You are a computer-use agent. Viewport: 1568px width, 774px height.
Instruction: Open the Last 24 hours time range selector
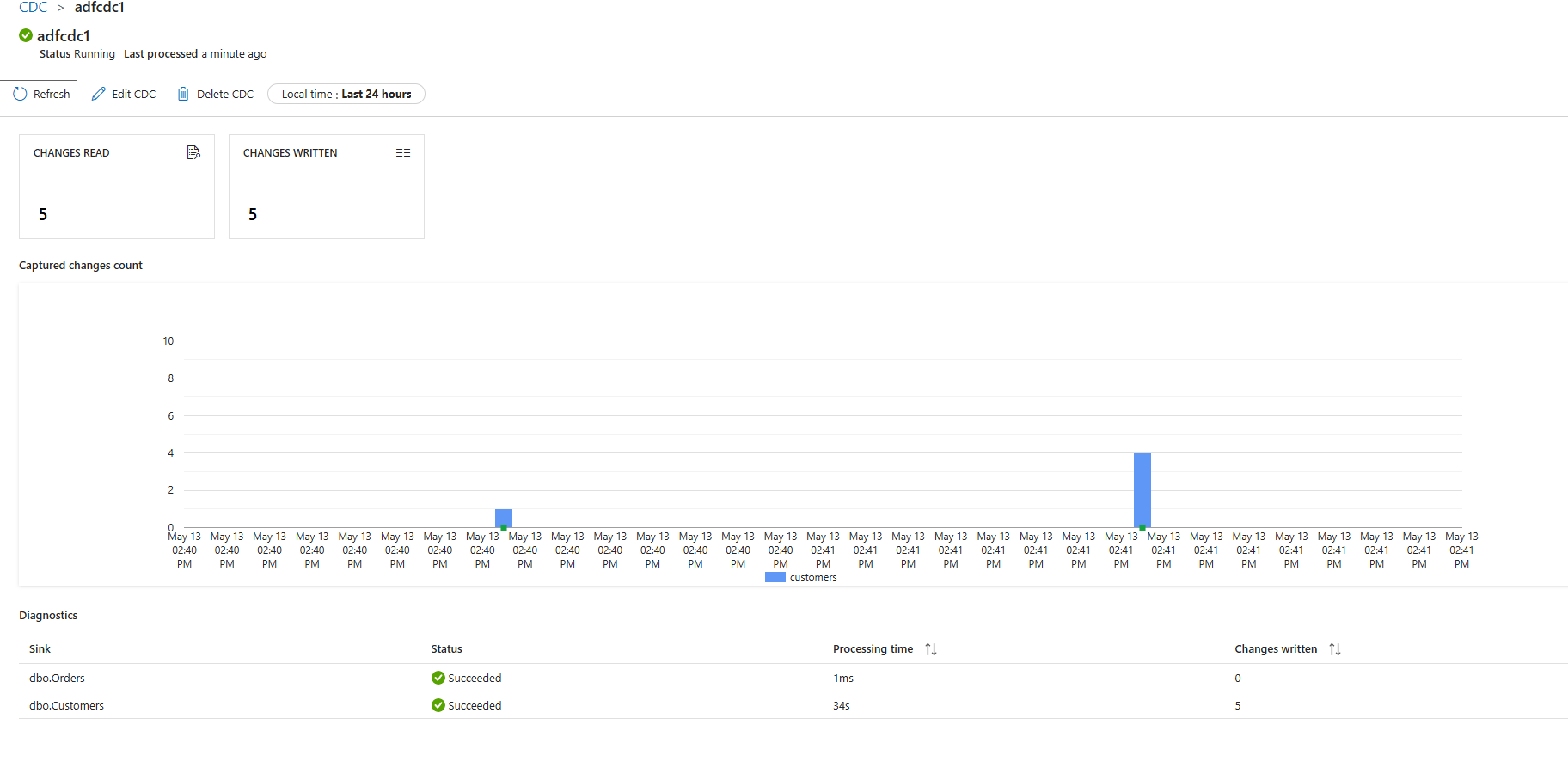346,94
